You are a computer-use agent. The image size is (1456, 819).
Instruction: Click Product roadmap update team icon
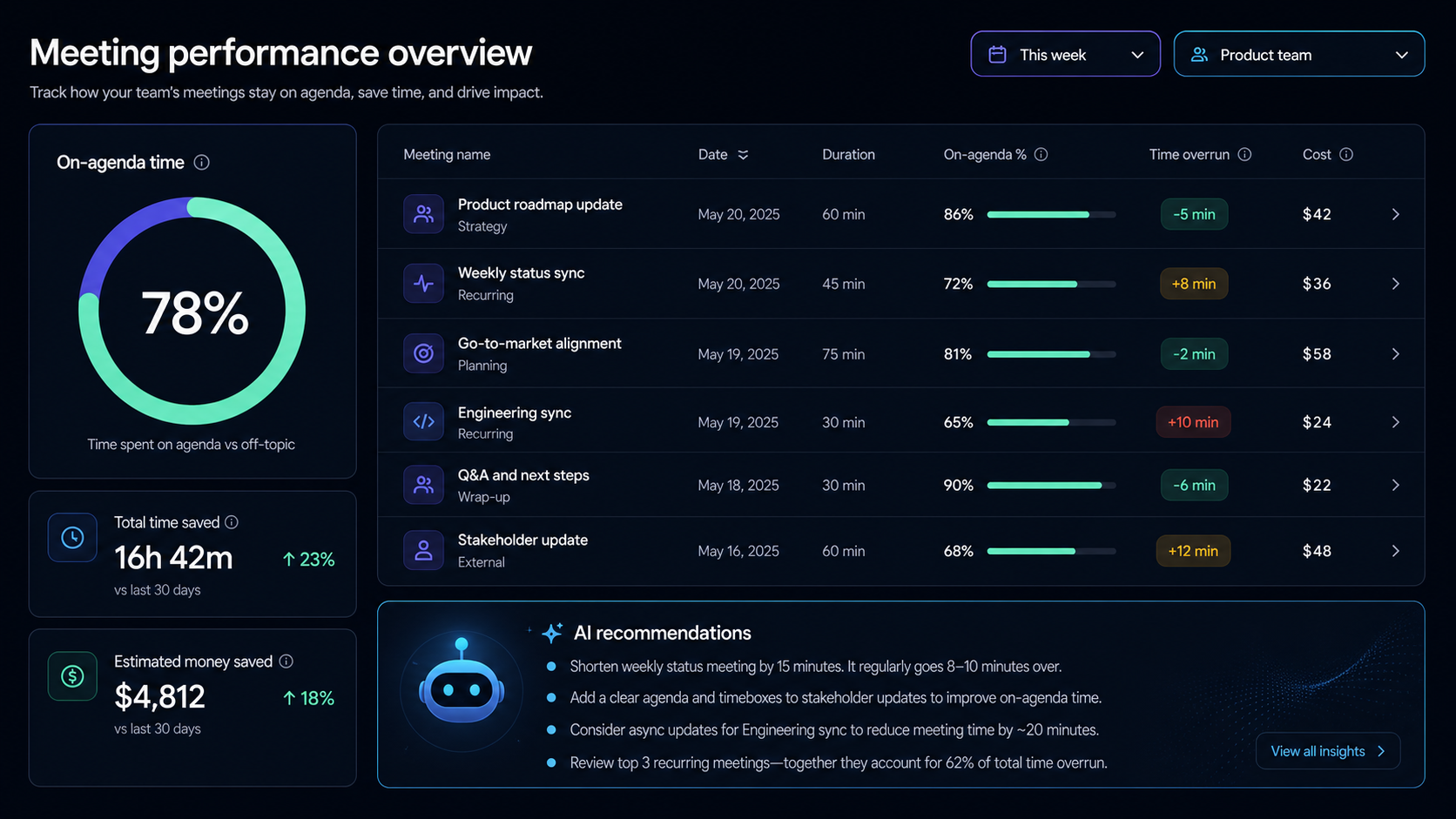pyautogui.click(x=423, y=214)
